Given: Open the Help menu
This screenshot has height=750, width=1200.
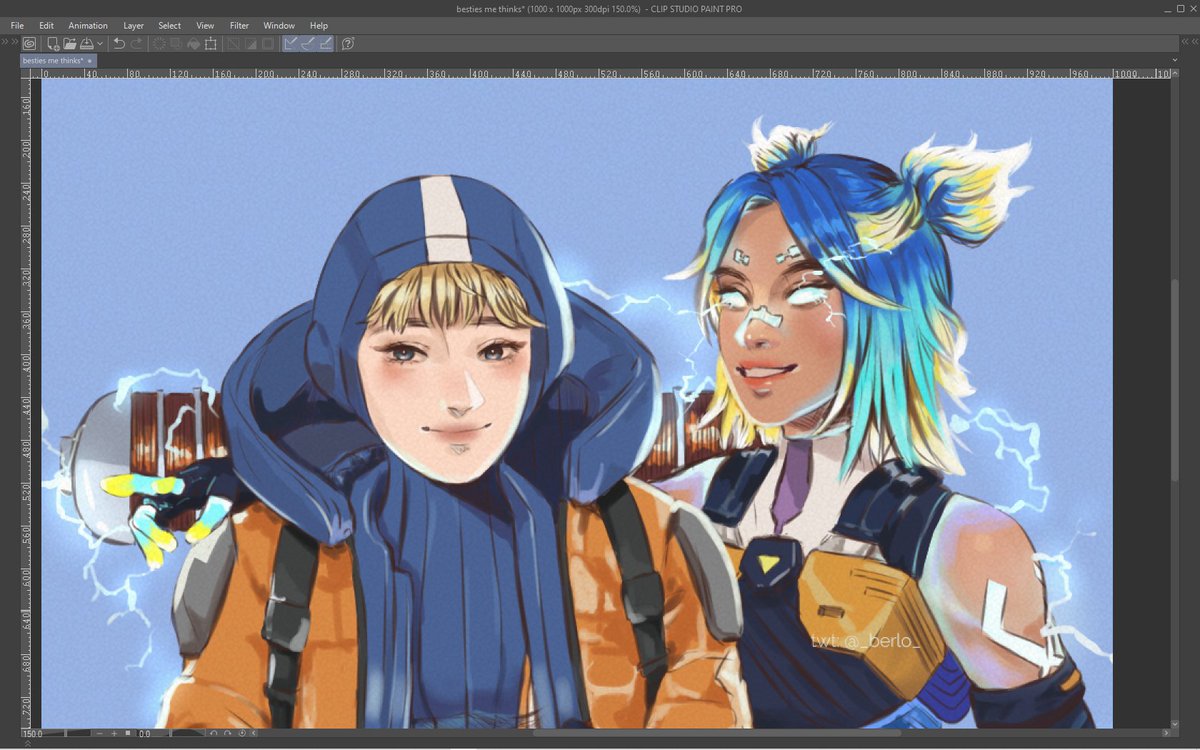Looking at the screenshot, I should [x=319, y=25].
